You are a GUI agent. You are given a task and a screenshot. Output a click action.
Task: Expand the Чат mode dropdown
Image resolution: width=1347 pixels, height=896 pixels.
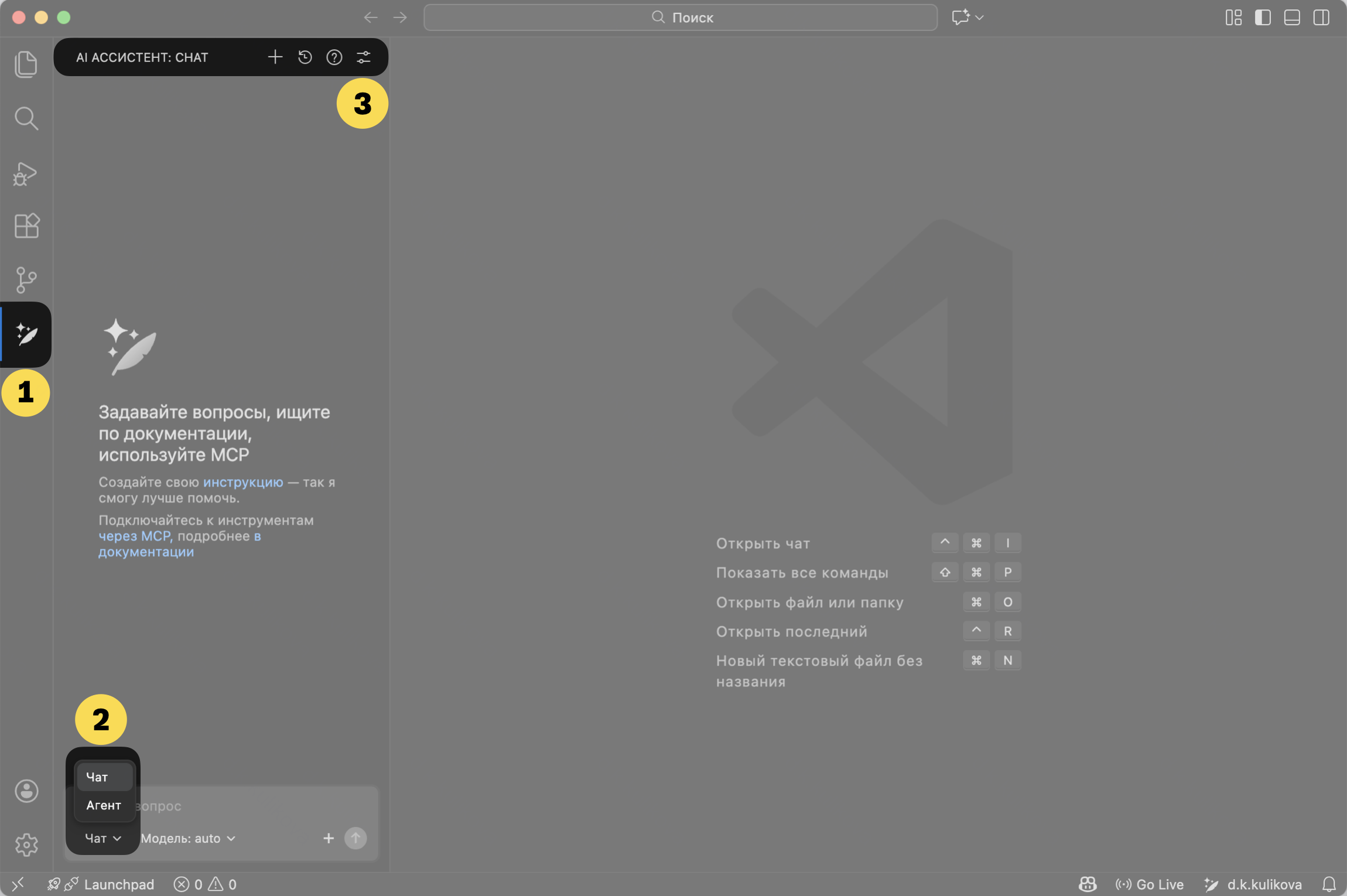pyautogui.click(x=103, y=839)
